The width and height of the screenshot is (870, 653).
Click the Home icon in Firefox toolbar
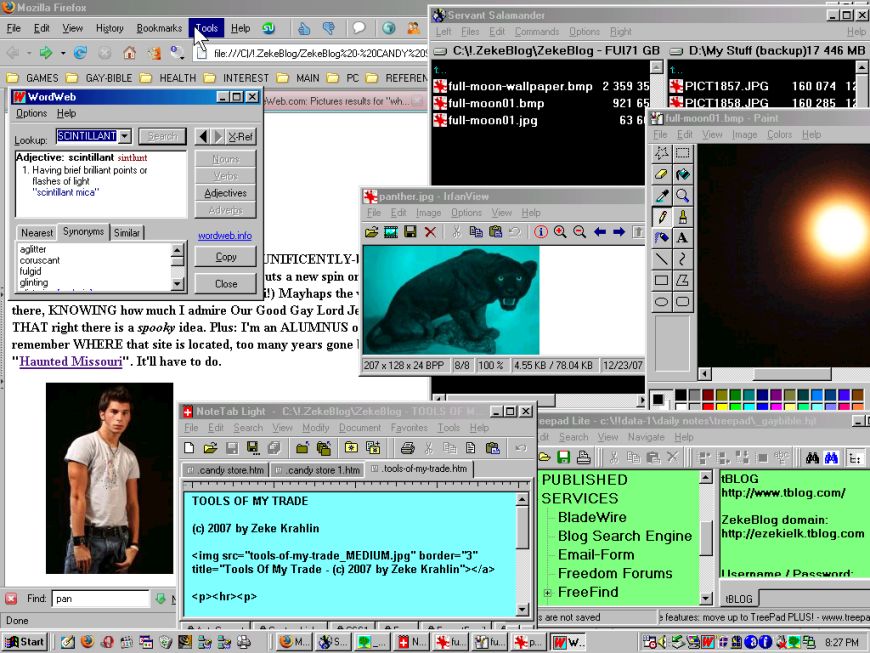coord(129,53)
